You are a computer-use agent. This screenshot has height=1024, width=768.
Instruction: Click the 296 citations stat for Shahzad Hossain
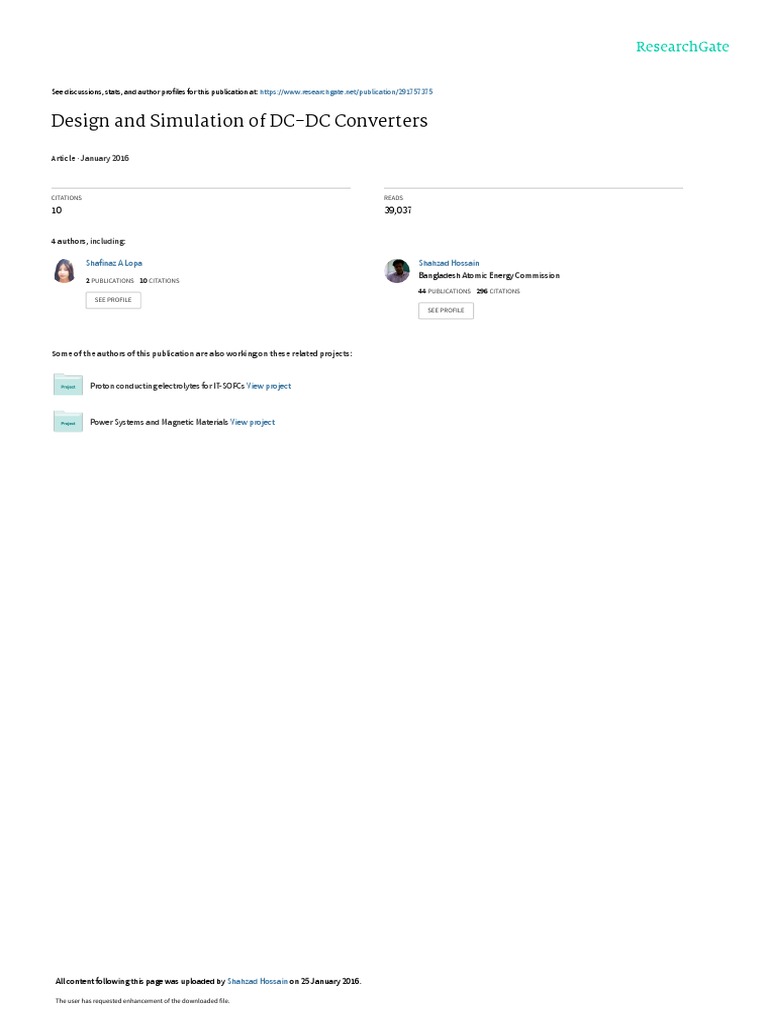pos(498,291)
